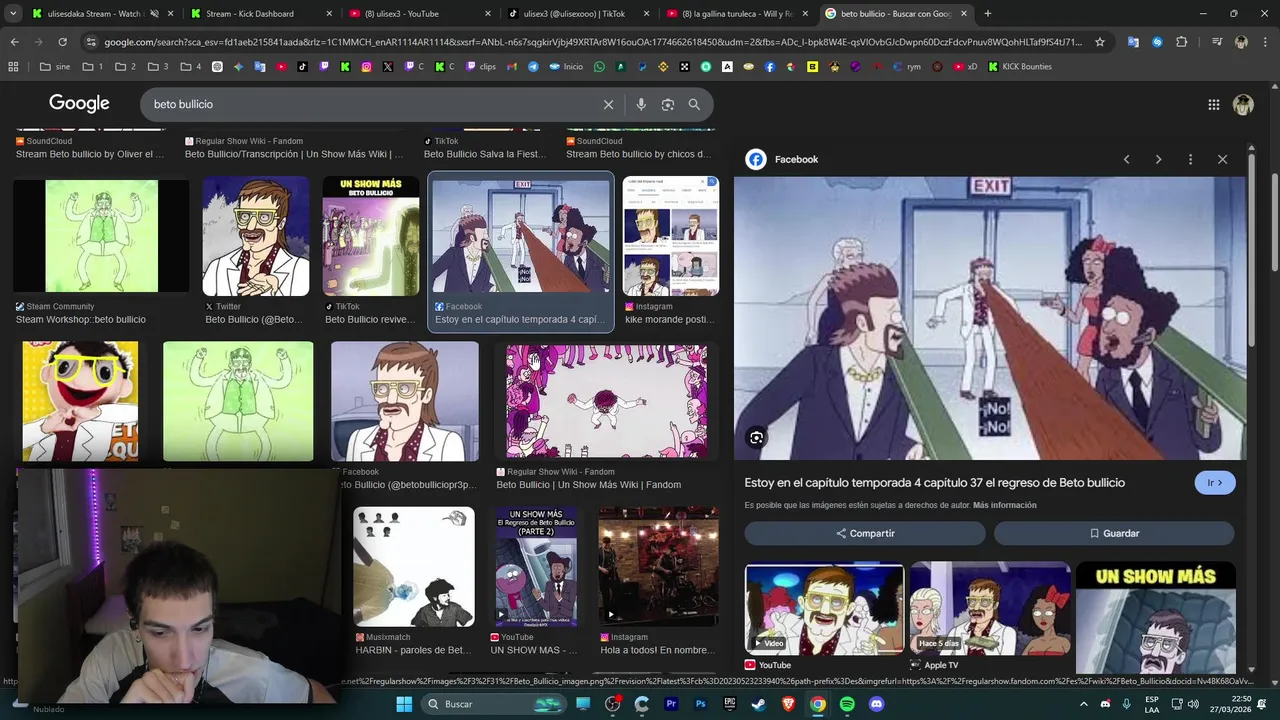This screenshot has height=720, width=1280.
Task: Go back to the previous page
Action: 14,42
